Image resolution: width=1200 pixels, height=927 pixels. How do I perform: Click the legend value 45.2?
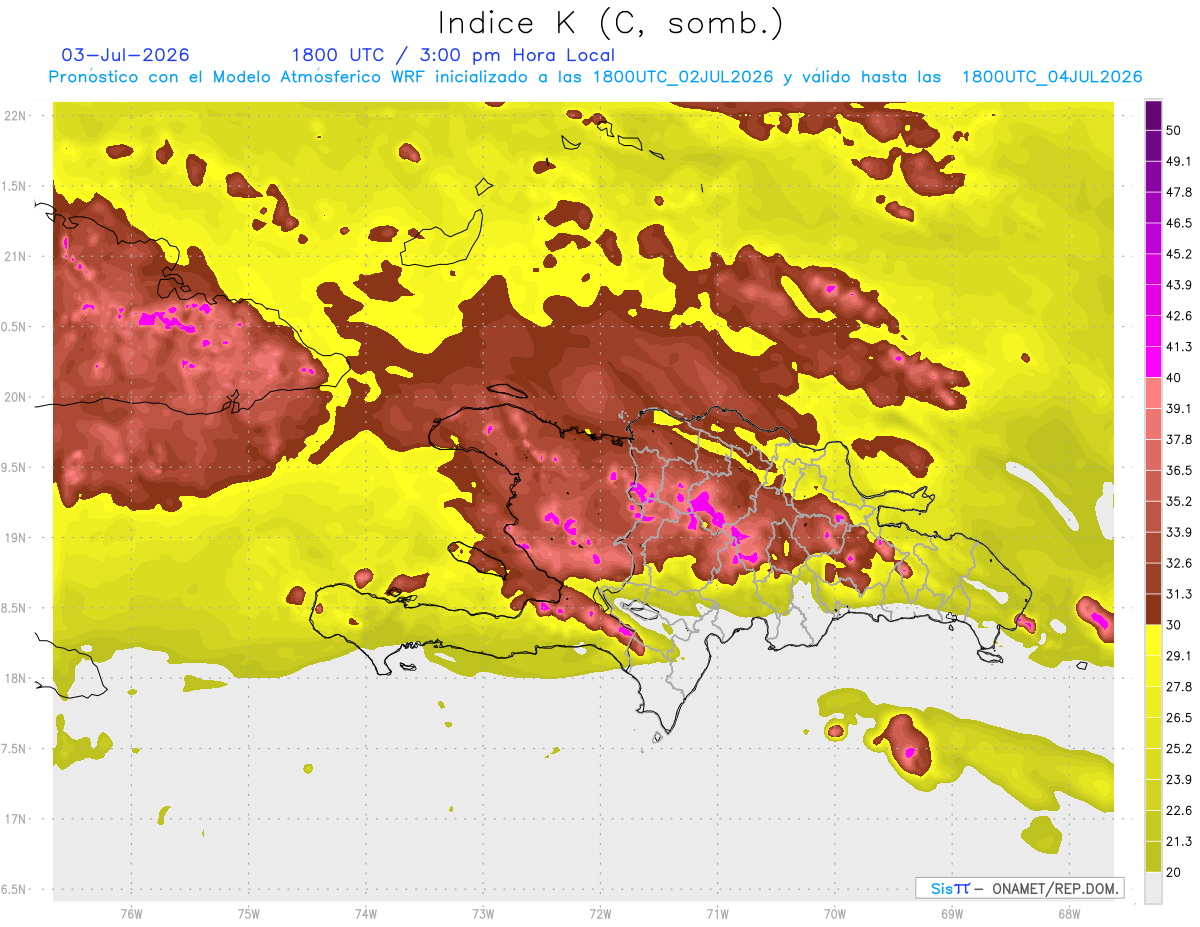coord(1179,254)
